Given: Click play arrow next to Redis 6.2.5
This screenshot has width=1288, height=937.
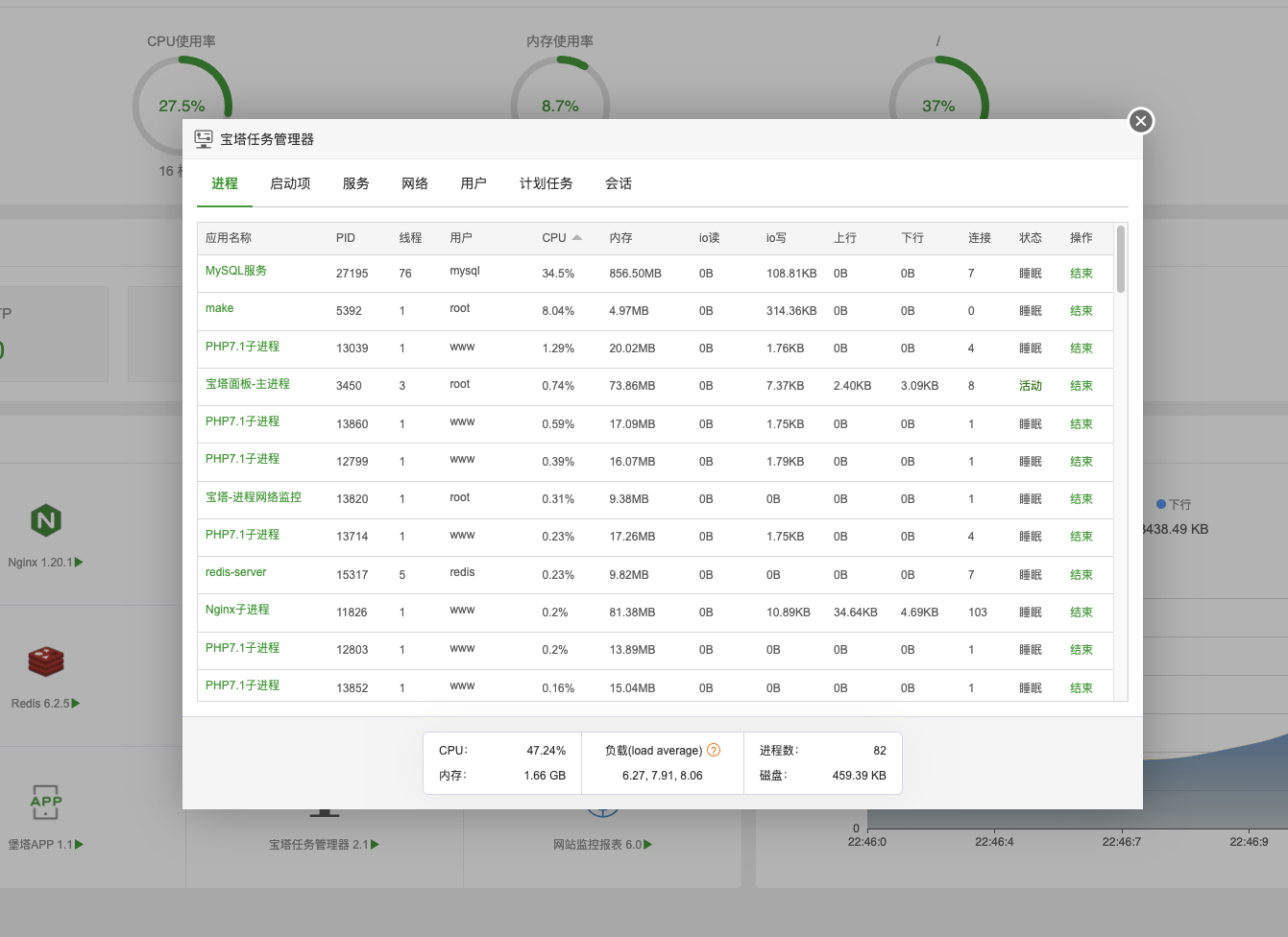Looking at the screenshot, I should tap(76, 704).
